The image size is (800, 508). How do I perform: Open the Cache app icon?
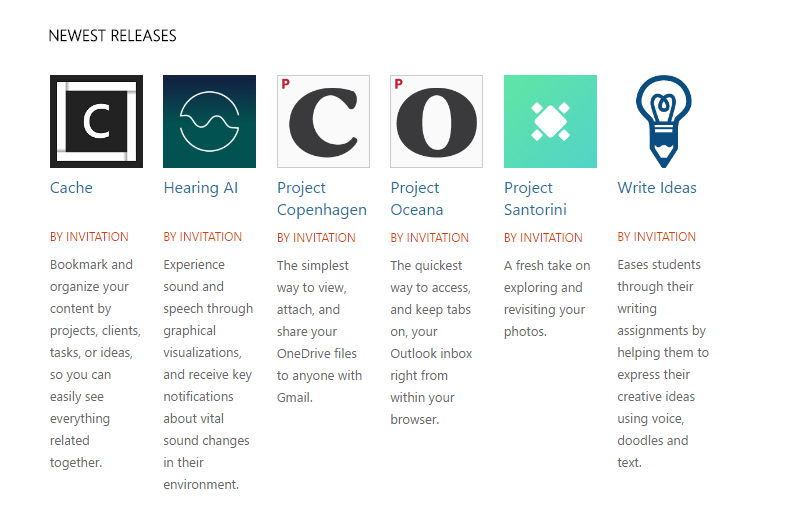point(96,121)
